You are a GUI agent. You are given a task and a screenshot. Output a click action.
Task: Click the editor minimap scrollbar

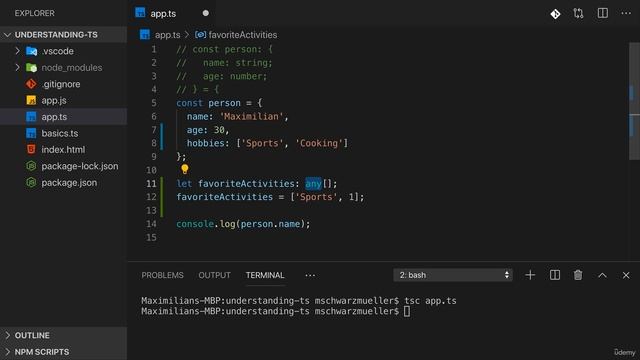[634, 101]
